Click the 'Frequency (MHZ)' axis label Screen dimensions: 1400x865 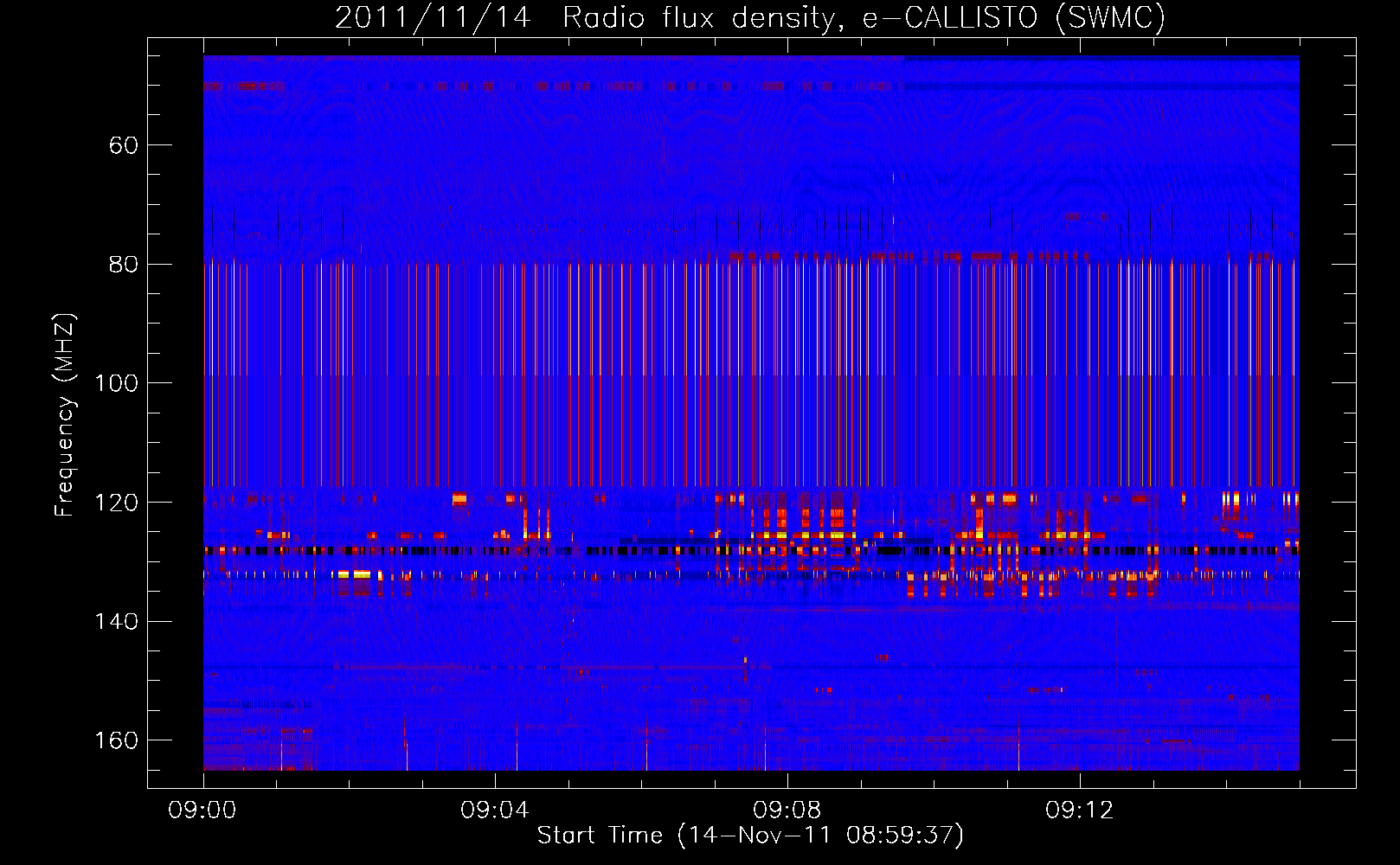[64, 415]
